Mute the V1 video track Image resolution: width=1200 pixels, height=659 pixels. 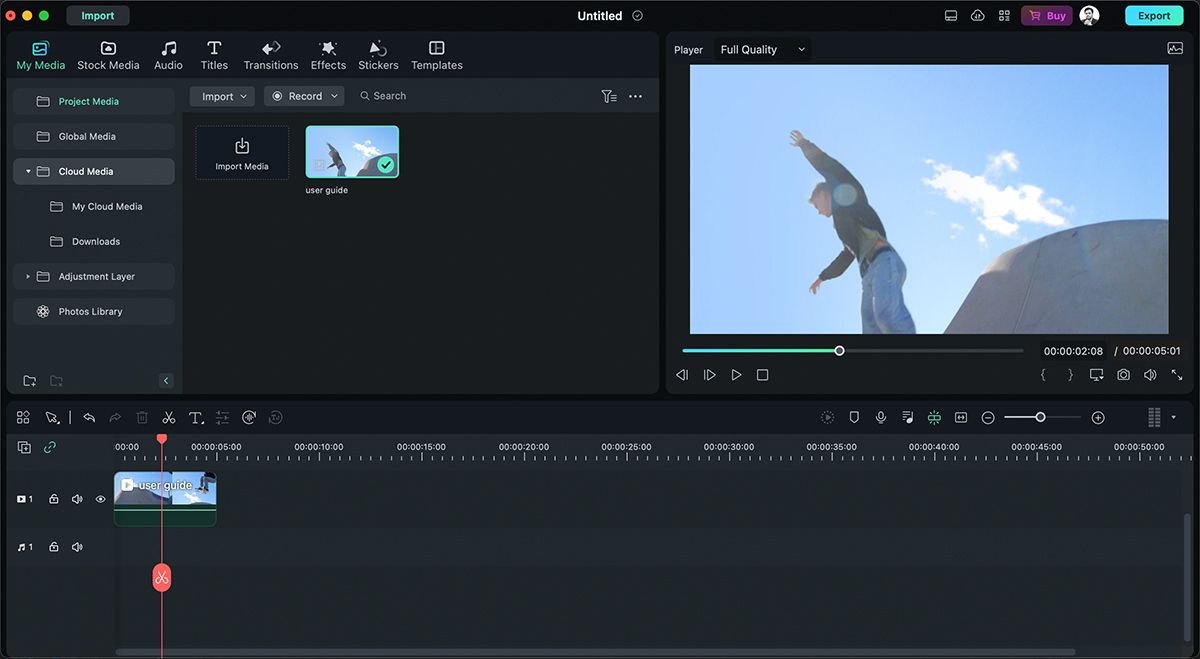tap(77, 498)
